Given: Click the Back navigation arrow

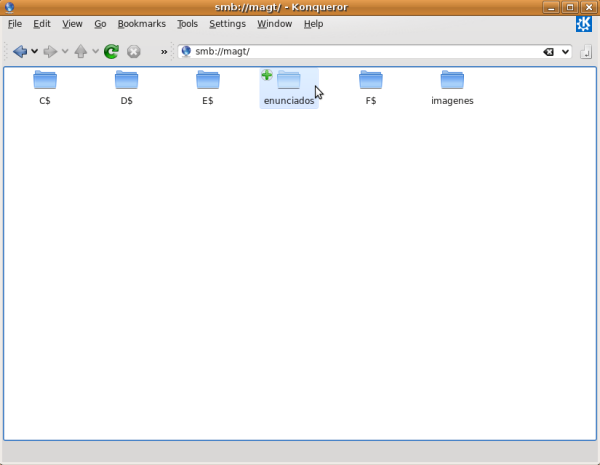Looking at the screenshot, I should [19, 51].
